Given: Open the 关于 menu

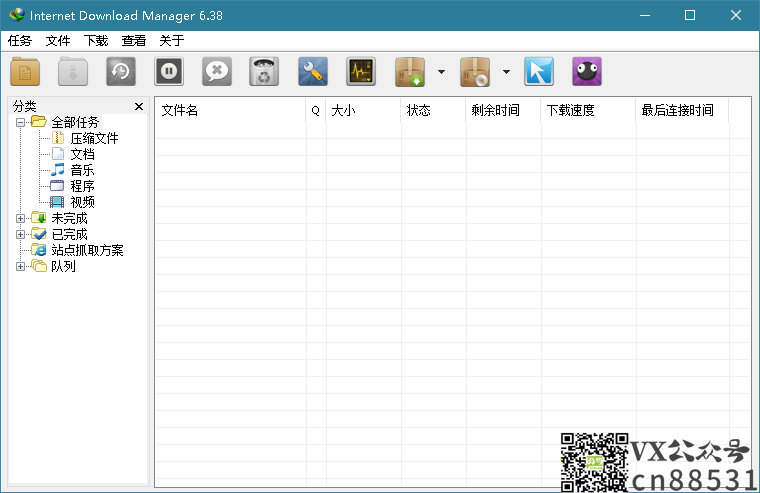Looking at the screenshot, I should 172,41.
